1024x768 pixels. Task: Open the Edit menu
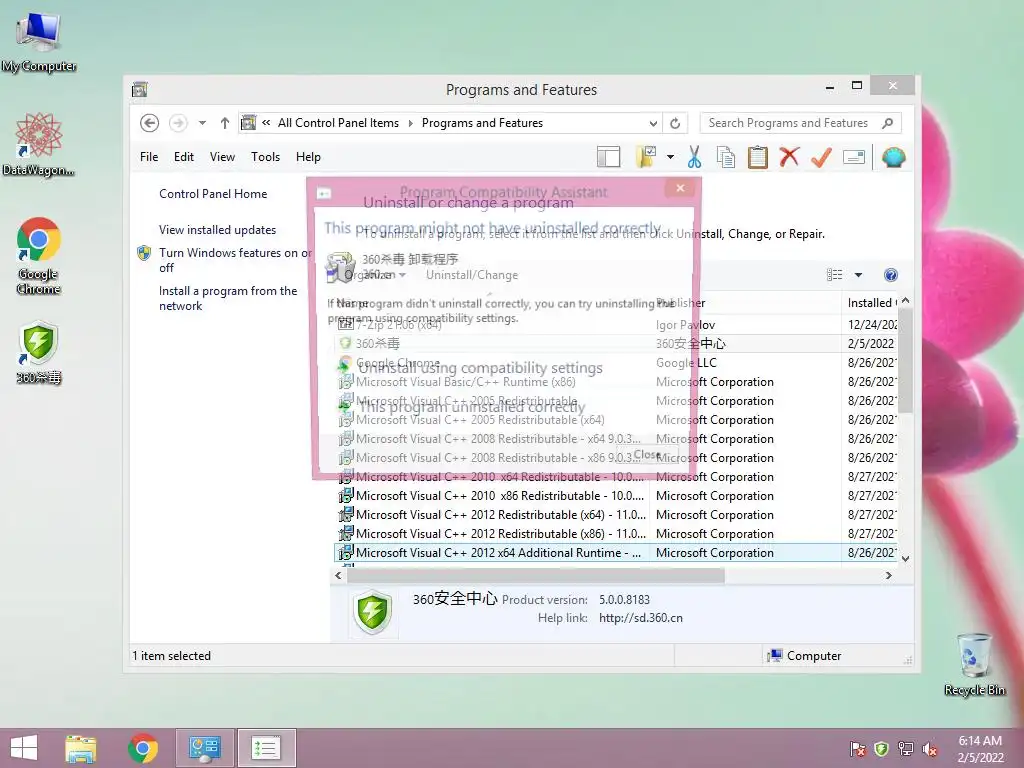[184, 157]
